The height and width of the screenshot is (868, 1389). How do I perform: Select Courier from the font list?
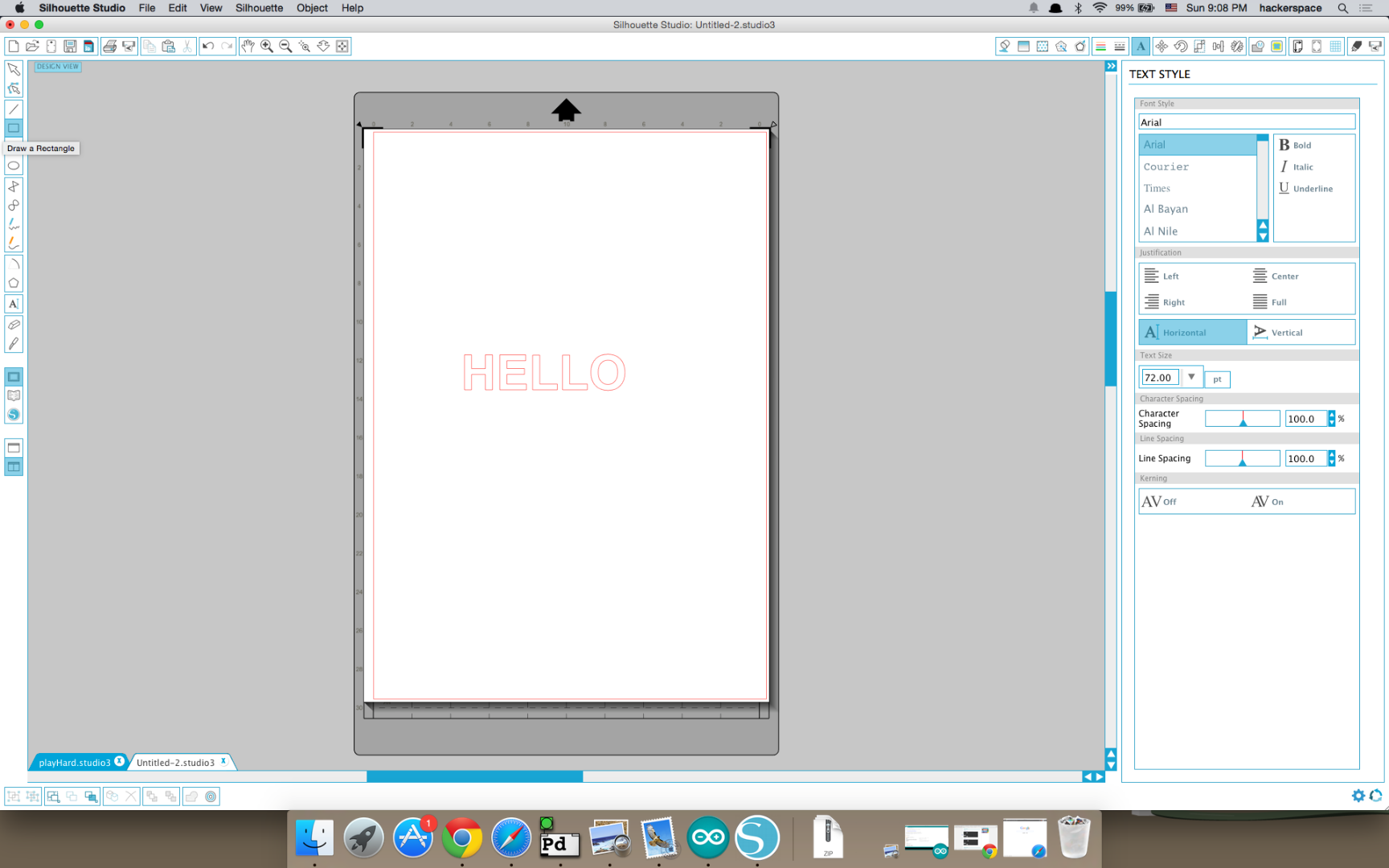1166,166
